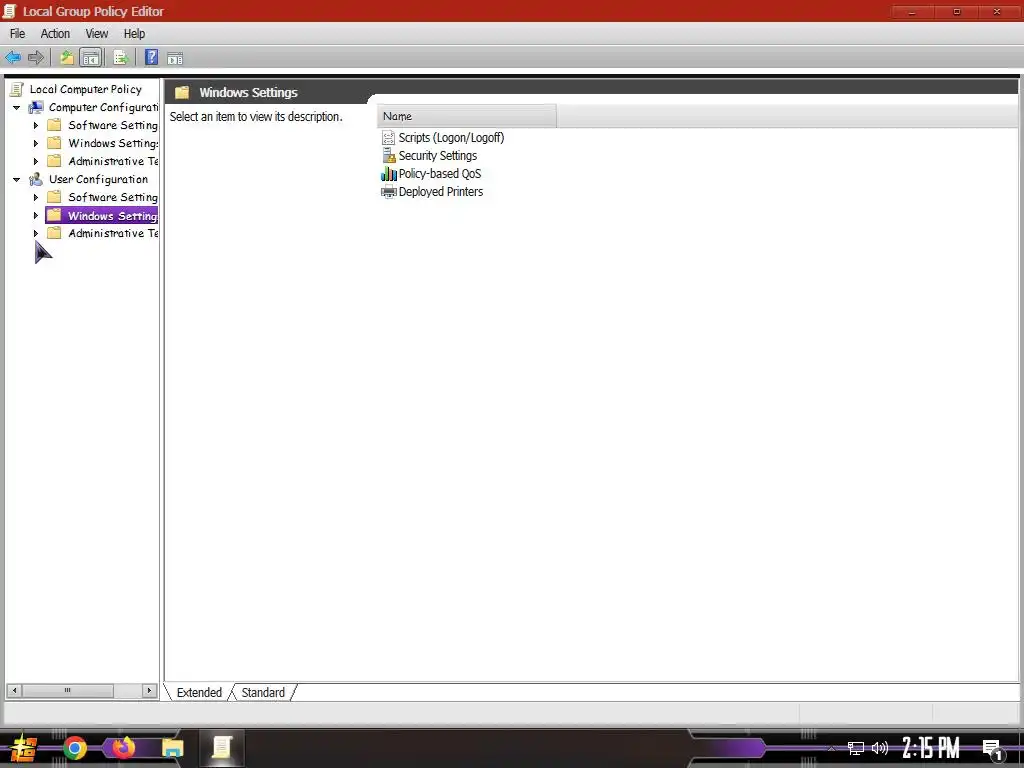Click tree pane scrollbar right arrow
1024x768 pixels.
150,690
